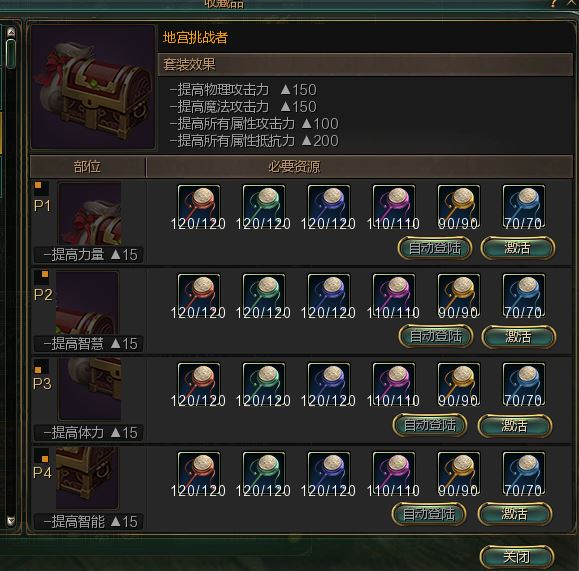The width and height of the screenshot is (579, 571).
Task: Click the 激活 button for part P1
Action: [x=518, y=248]
